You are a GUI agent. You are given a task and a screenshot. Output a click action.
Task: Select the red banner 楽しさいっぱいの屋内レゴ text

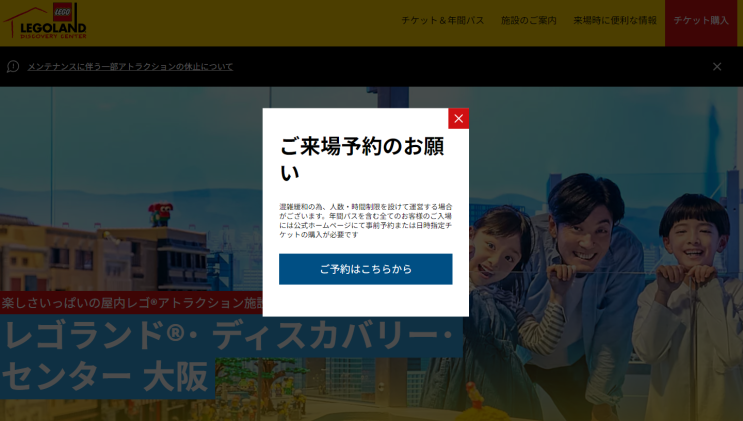click(131, 302)
